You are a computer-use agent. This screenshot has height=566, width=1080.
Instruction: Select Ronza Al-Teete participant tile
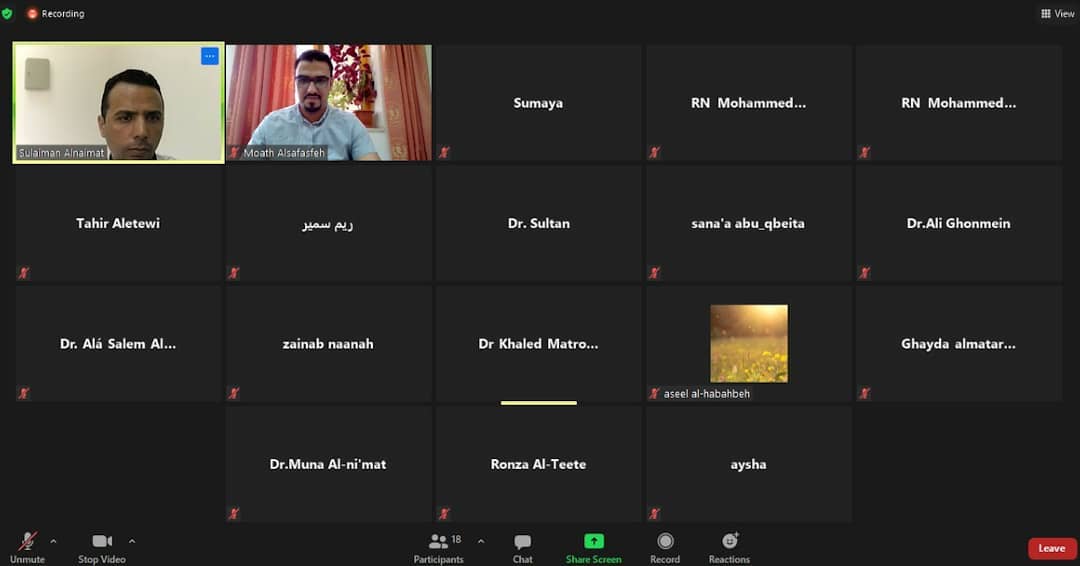click(x=538, y=464)
